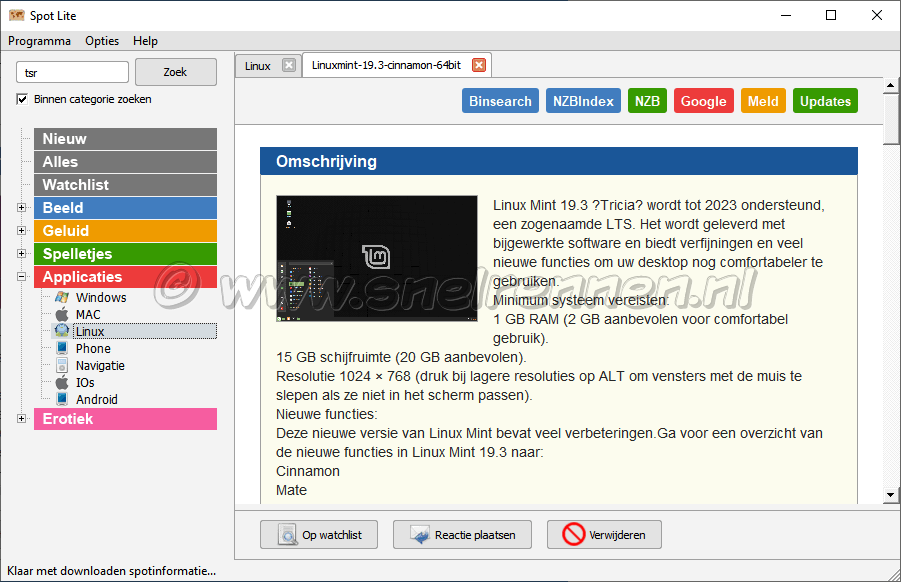Screen dimensions: 901x582
Task: Open Binsearch for this spot
Action: [500, 101]
